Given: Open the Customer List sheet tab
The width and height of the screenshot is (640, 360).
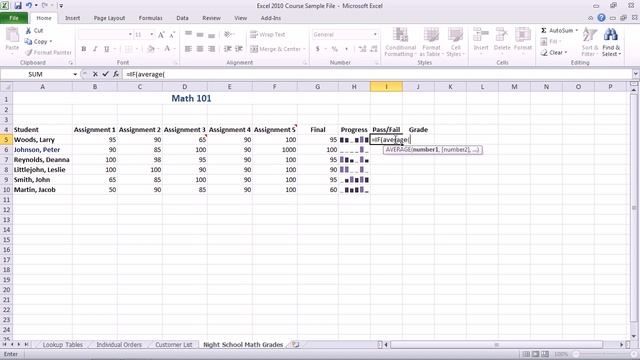Looking at the screenshot, I should tap(174, 345).
